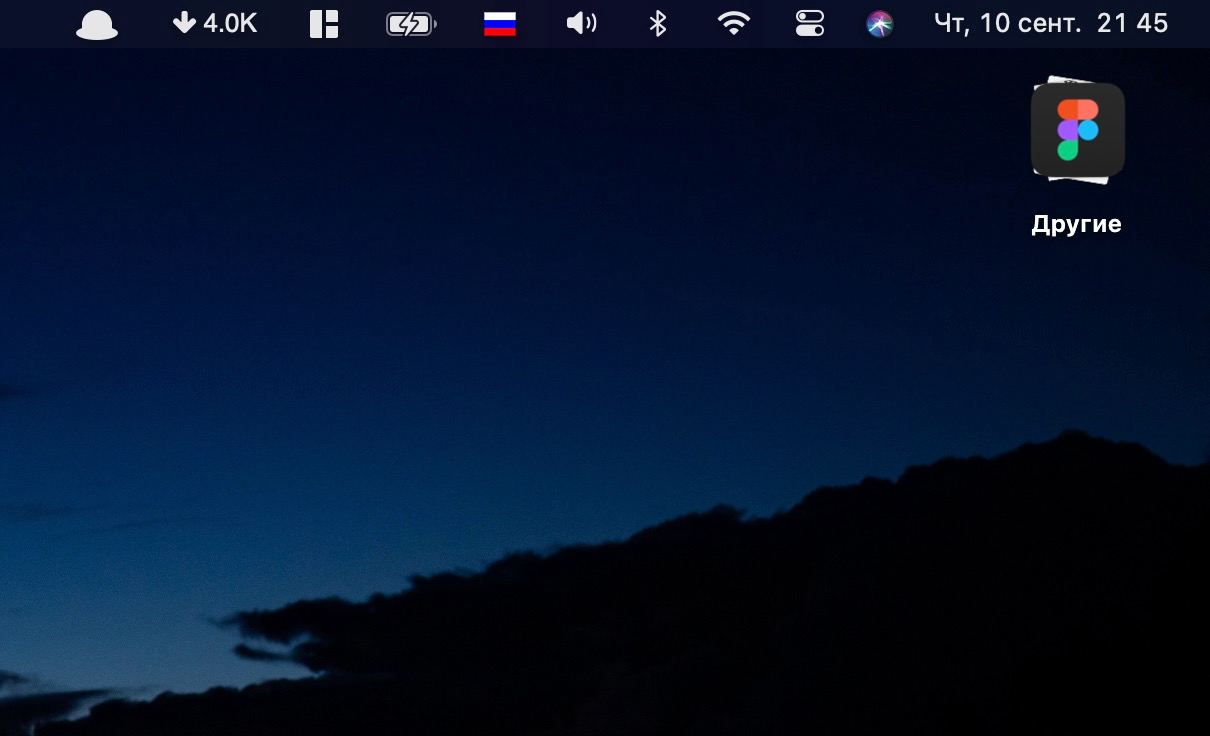Switch input source via Russian flag
This screenshot has width=1210, height=736.
click(500, 24)
